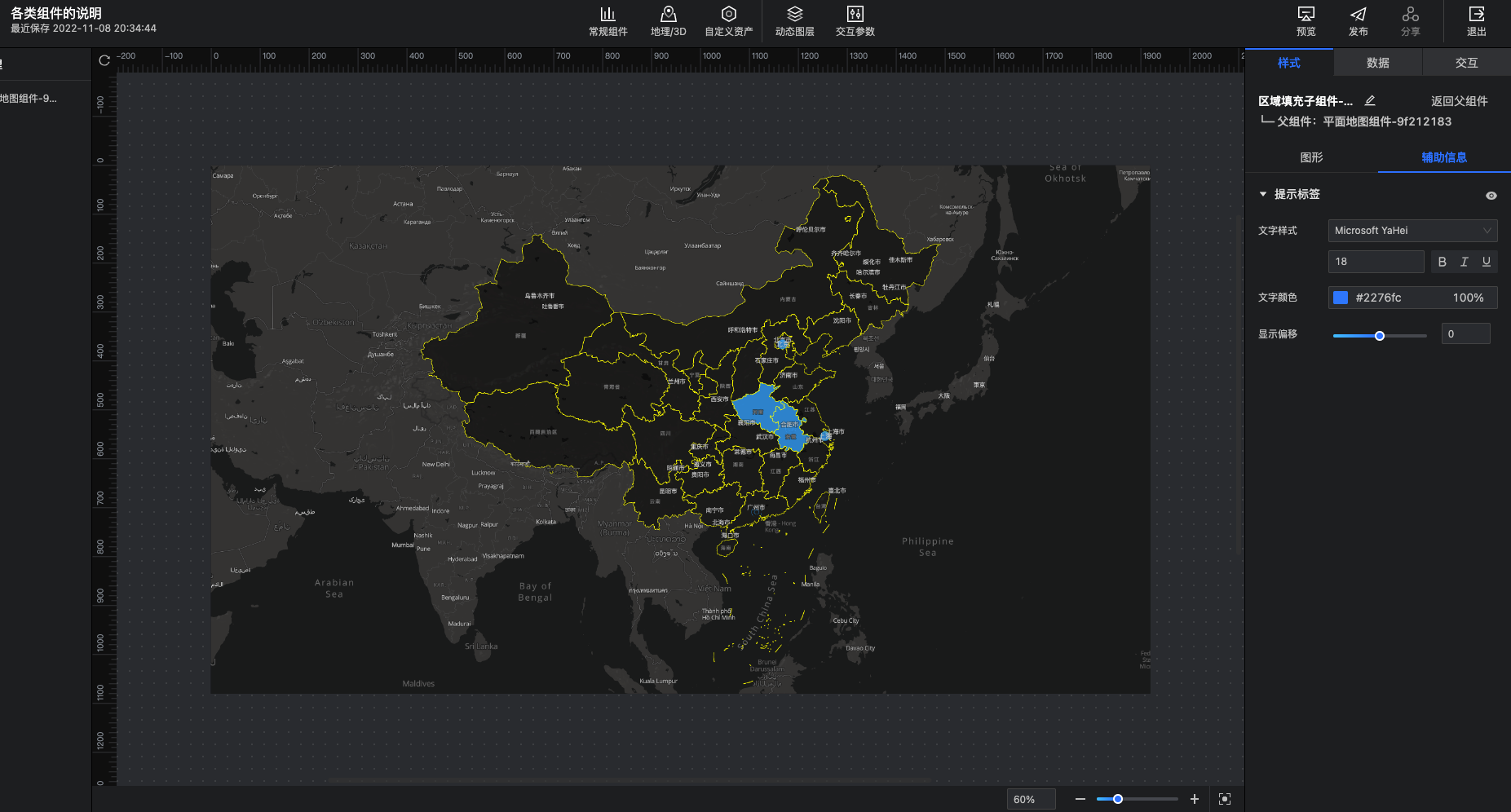Open the Microsoft YaHei font dropdown
The width and height of the screenshot is (1511, 812).
click(1412, 231)
